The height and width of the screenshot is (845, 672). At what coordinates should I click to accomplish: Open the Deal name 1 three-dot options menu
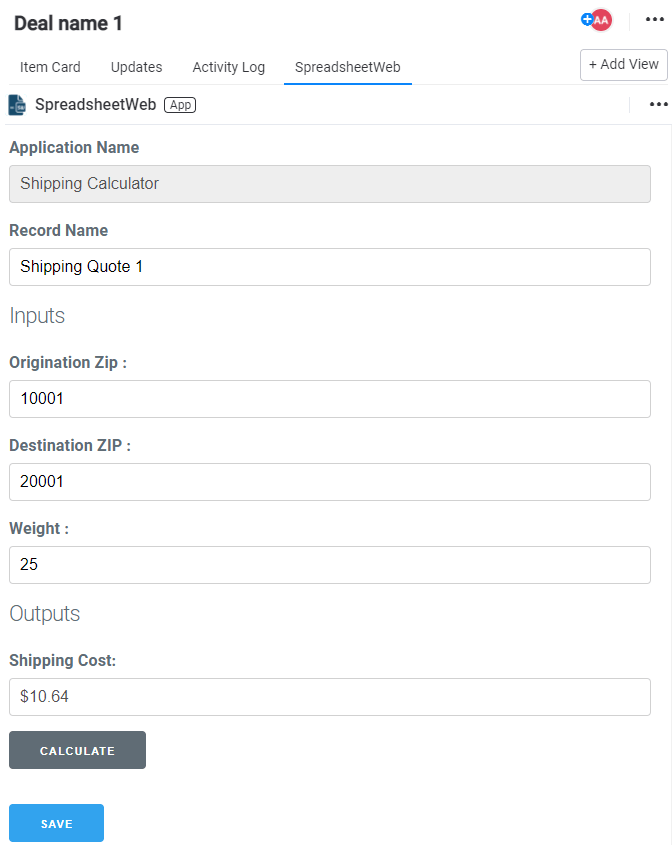[654, 19]
